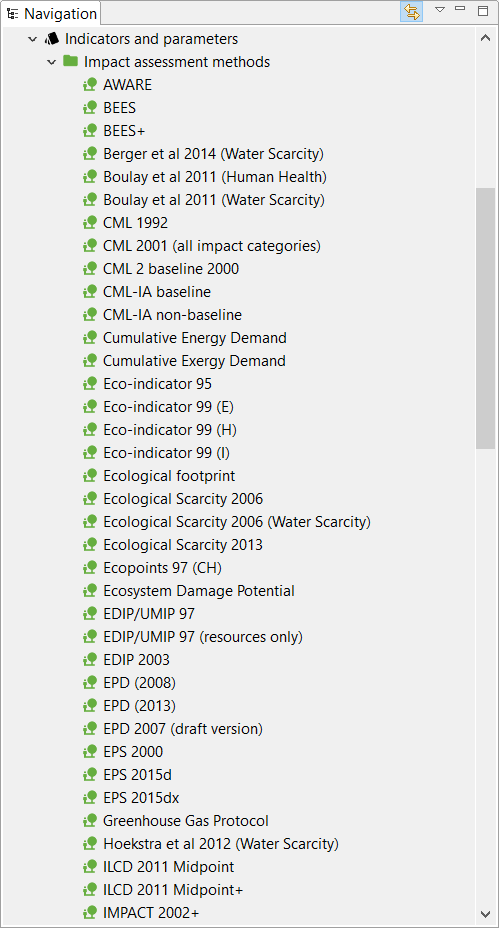The image size is (499, 928).
Task: Click the Indicators and parameters category icon
Action: (52, 39)
